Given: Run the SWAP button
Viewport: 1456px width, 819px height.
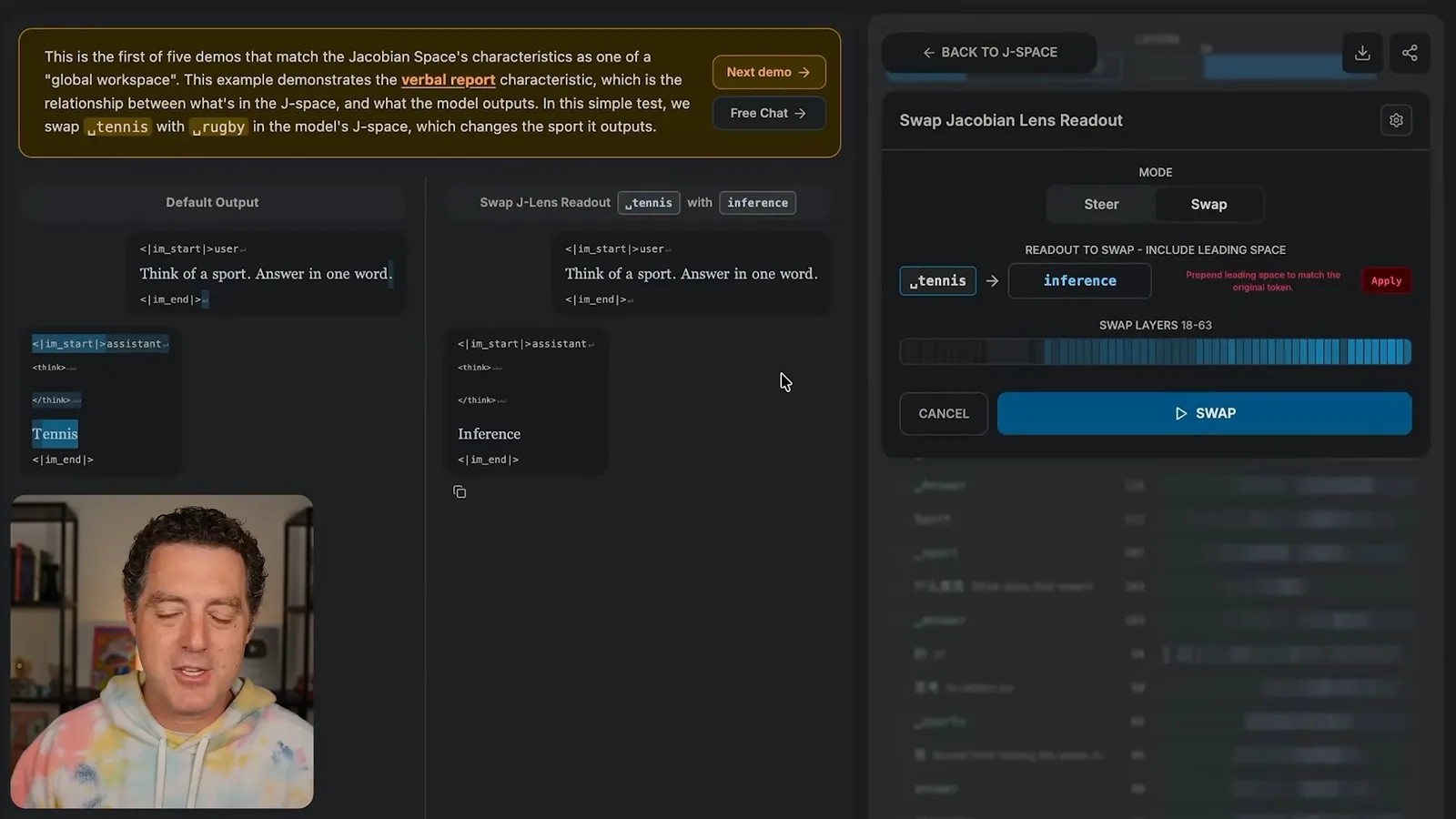Looking at the screenshot, I should coord(1204,414).
